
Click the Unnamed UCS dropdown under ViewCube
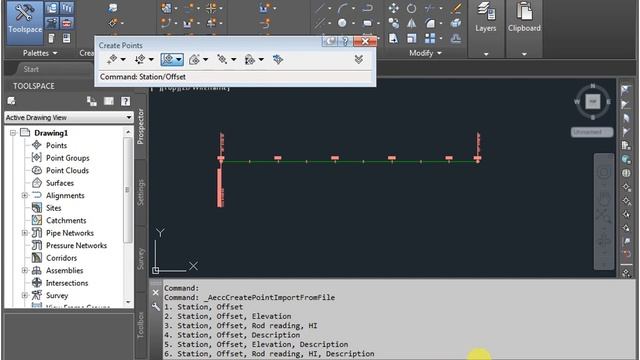pos(591,132)
